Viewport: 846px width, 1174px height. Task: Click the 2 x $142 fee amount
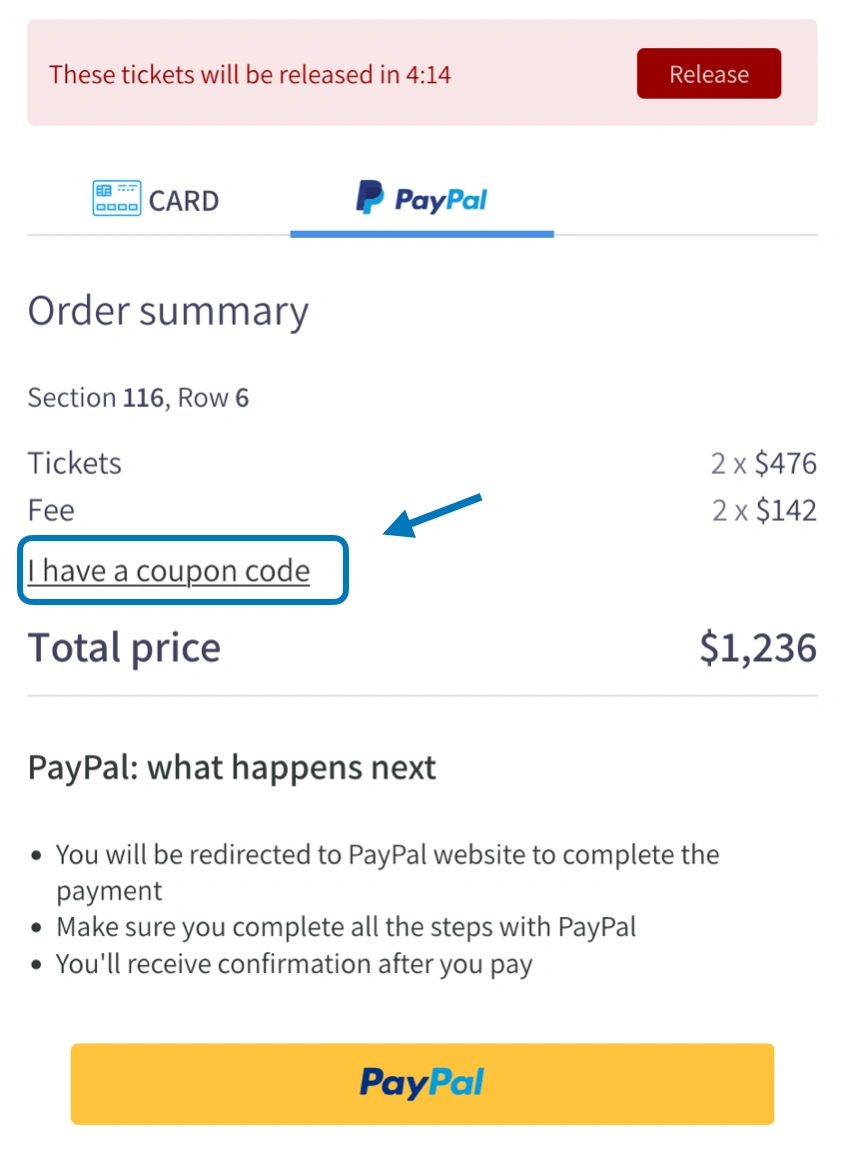point(763,511)
